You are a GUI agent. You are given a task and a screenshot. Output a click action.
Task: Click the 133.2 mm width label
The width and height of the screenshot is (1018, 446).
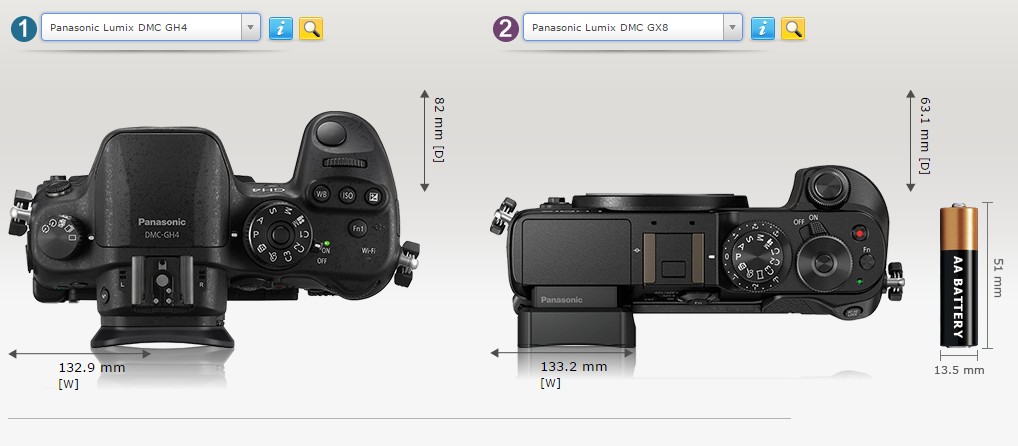coord(573,367)
